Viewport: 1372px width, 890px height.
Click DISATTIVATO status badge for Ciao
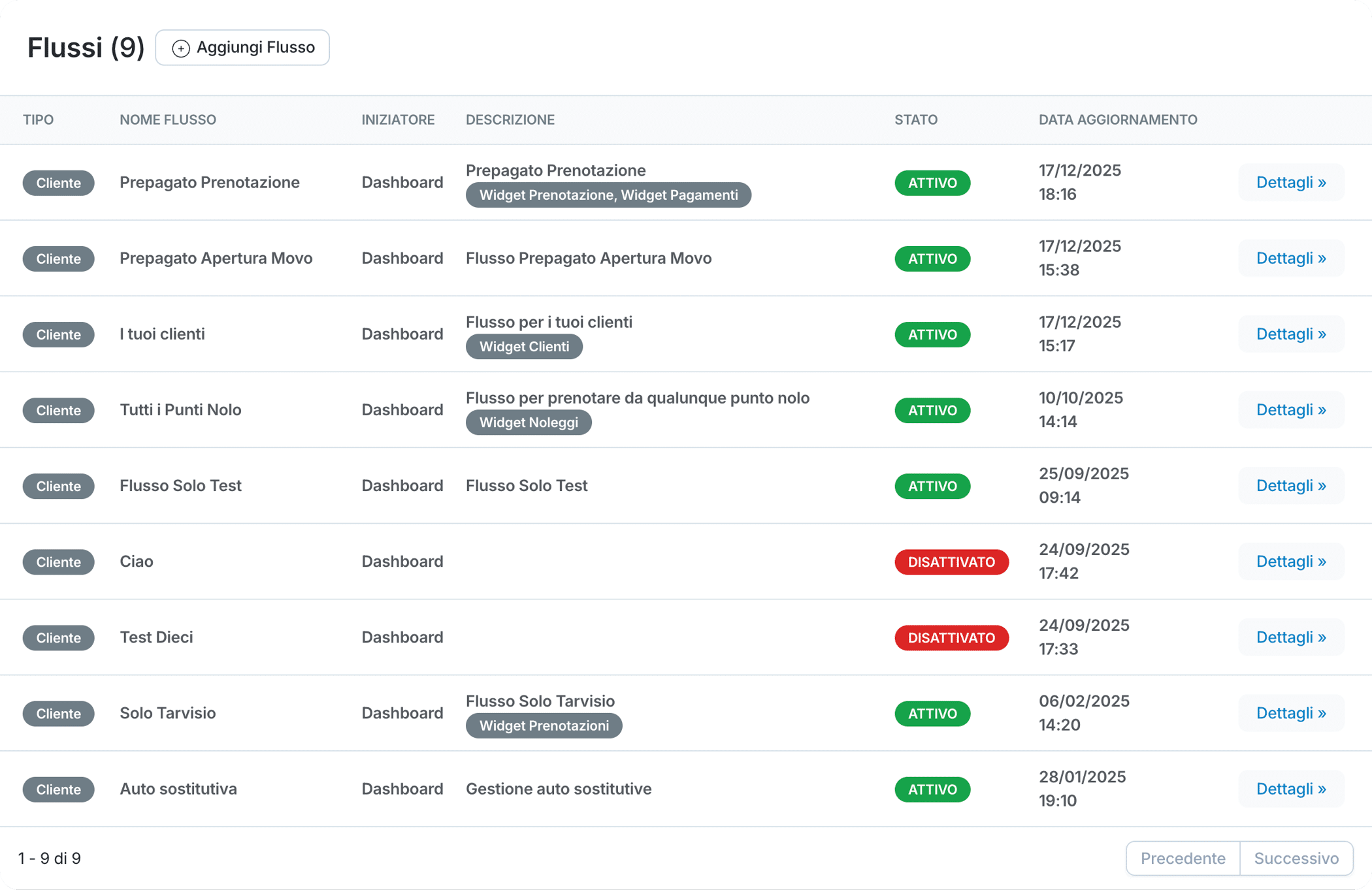951,562
